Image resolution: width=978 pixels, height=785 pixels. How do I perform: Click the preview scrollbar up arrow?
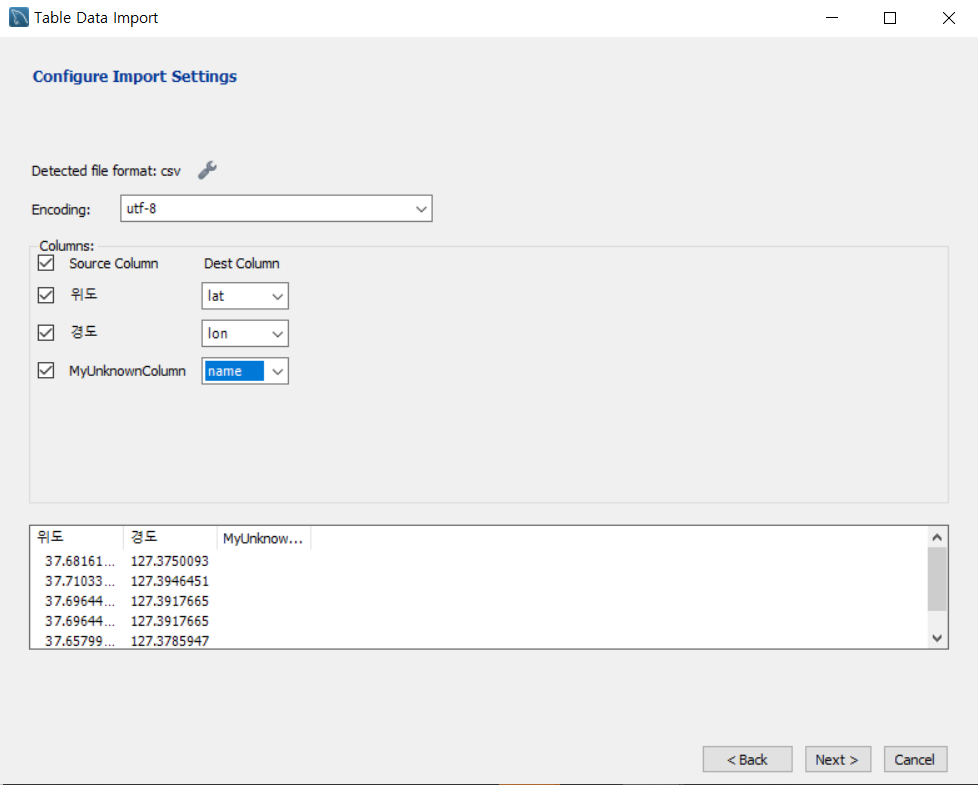[x=937, y=537]
